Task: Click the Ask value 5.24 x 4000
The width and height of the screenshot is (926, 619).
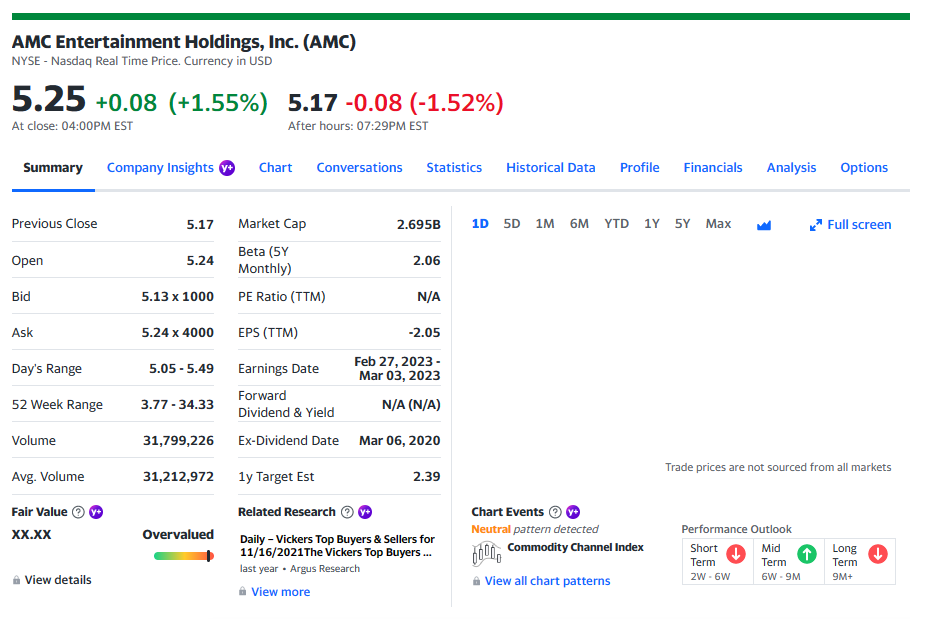Action: coord(178,333)
